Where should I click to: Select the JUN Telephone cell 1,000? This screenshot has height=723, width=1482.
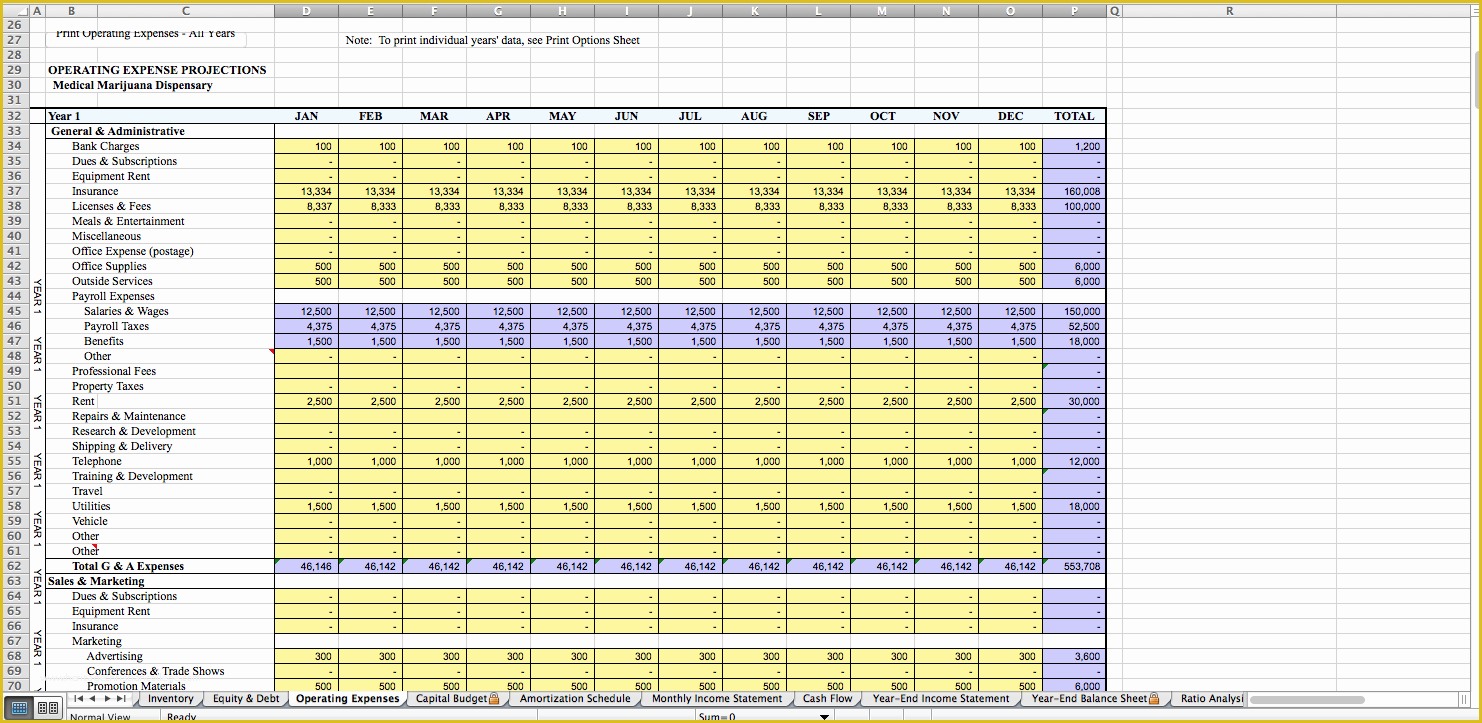click(x=626, y=461)
